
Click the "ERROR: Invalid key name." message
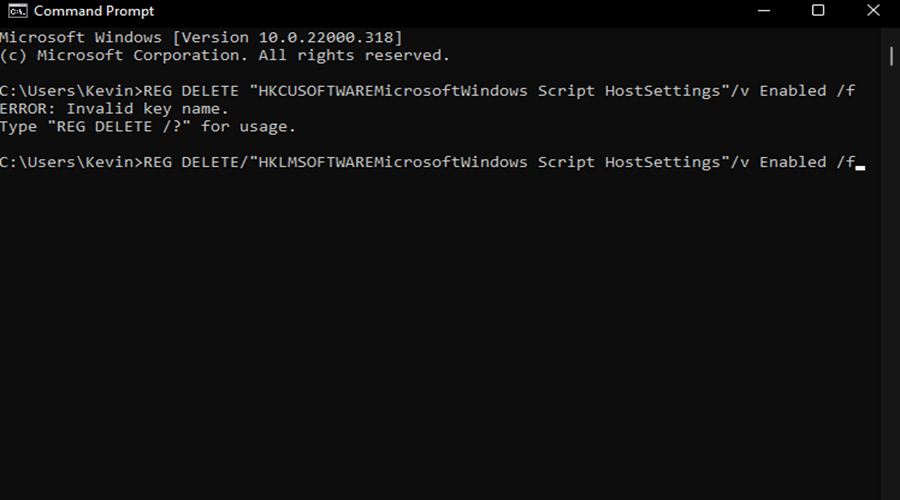[114, 108]
